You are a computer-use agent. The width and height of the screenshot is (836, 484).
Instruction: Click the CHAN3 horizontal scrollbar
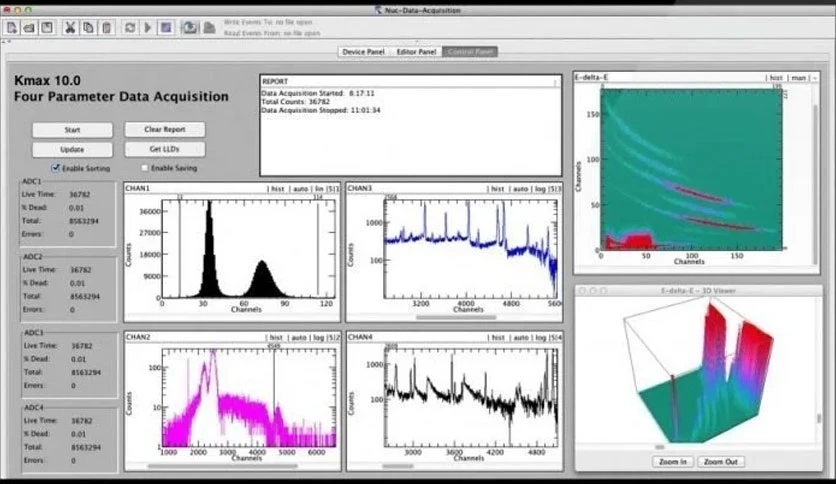tap(455, 317)
